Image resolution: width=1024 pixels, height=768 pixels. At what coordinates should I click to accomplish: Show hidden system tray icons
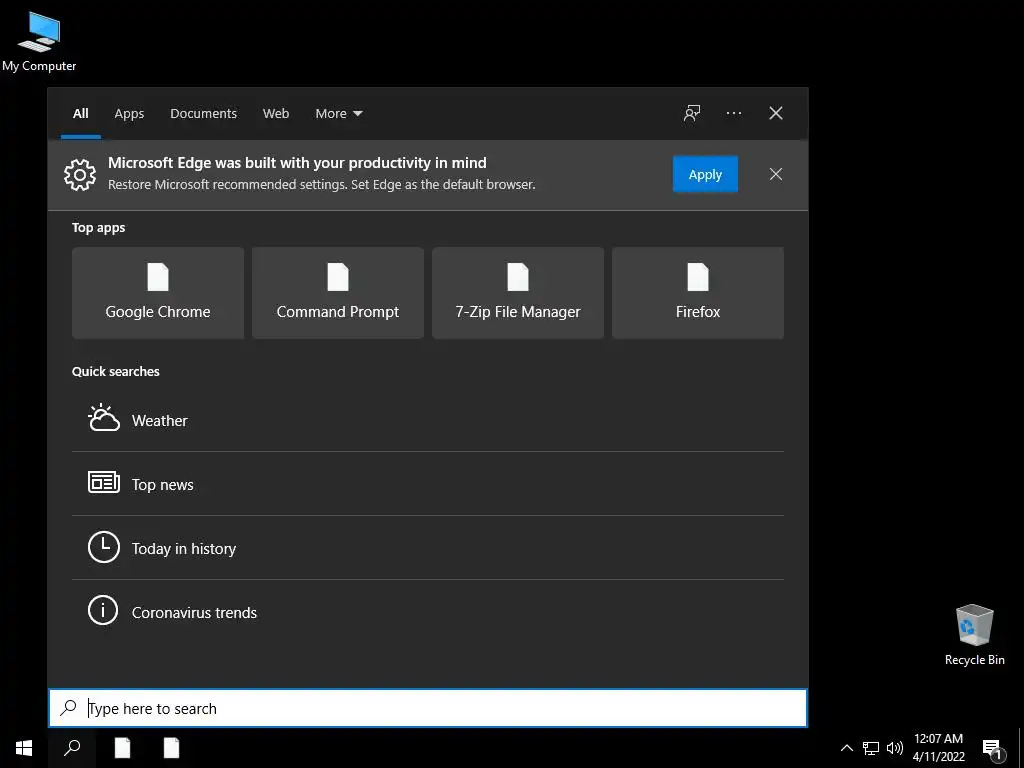pos(846,748)
